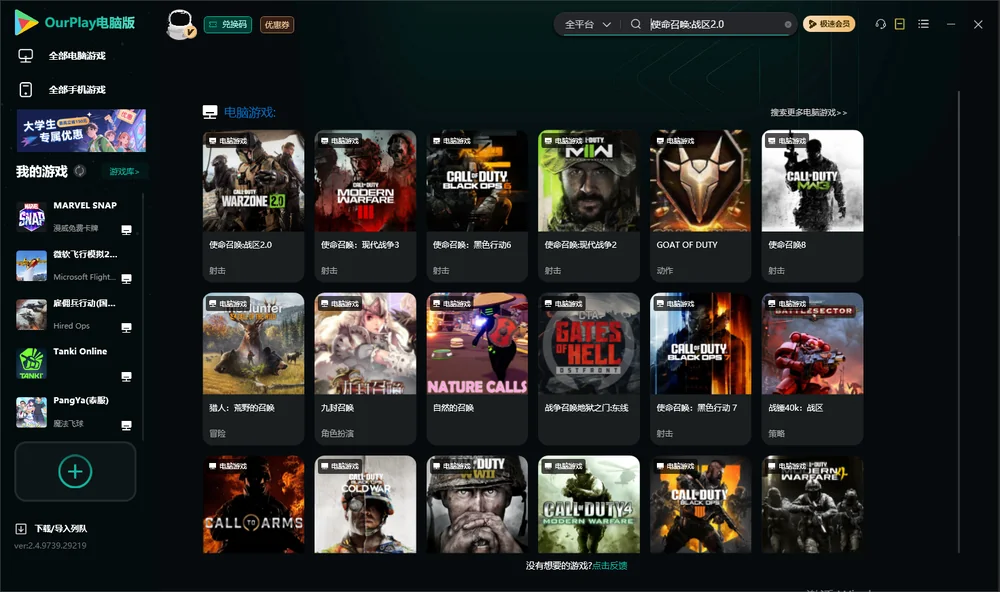Expand the 全平台 platform dropdown
The height and width of the screenshot is (592, 1000).
click(x=587, y=24)
